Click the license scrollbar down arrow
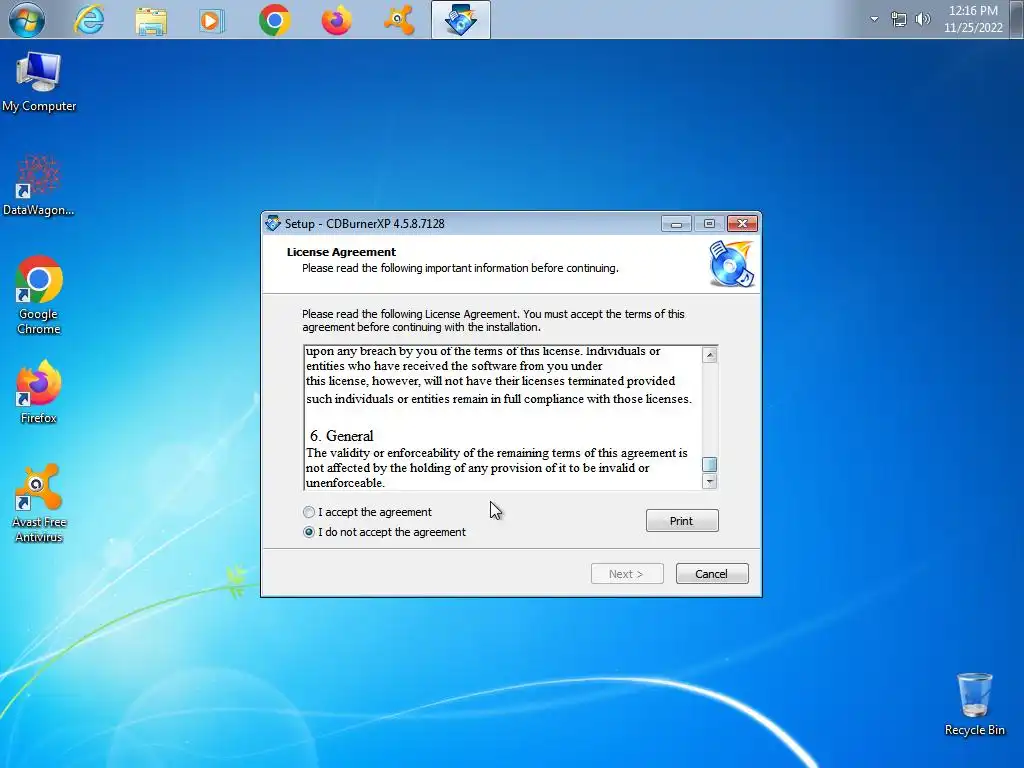Viewport: 1024px width, 768px height. point(710,481)
